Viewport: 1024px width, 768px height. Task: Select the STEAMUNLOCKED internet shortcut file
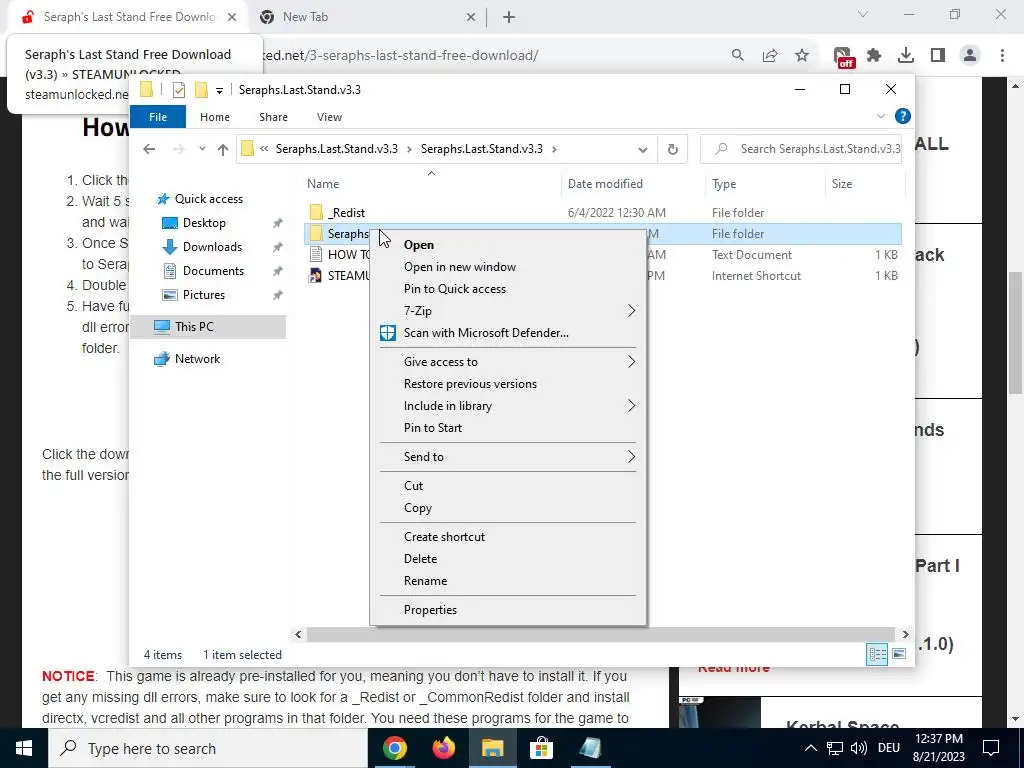[x=349, y=276]
